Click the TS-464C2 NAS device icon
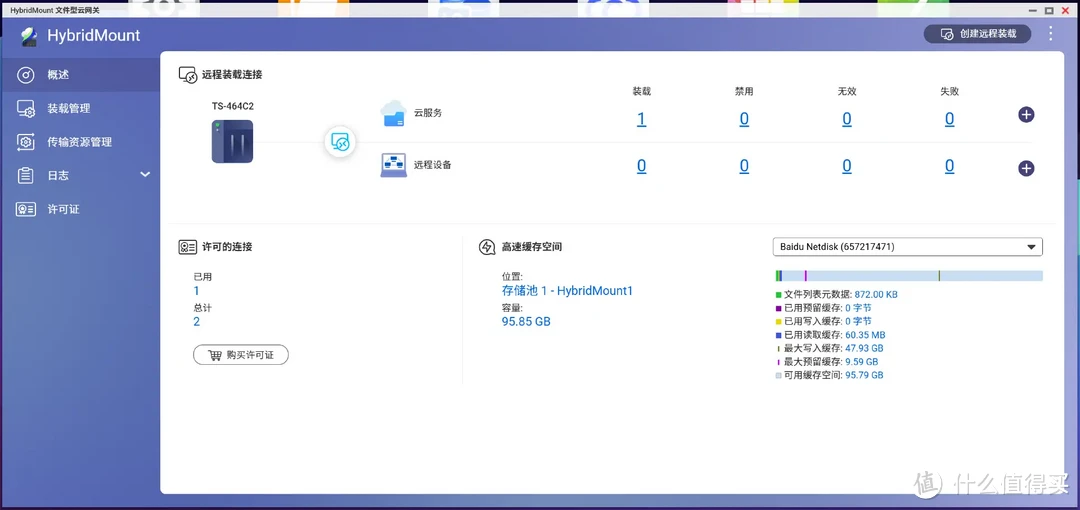Viewport: 1080px width, 510px height. (x=232, y=141)
